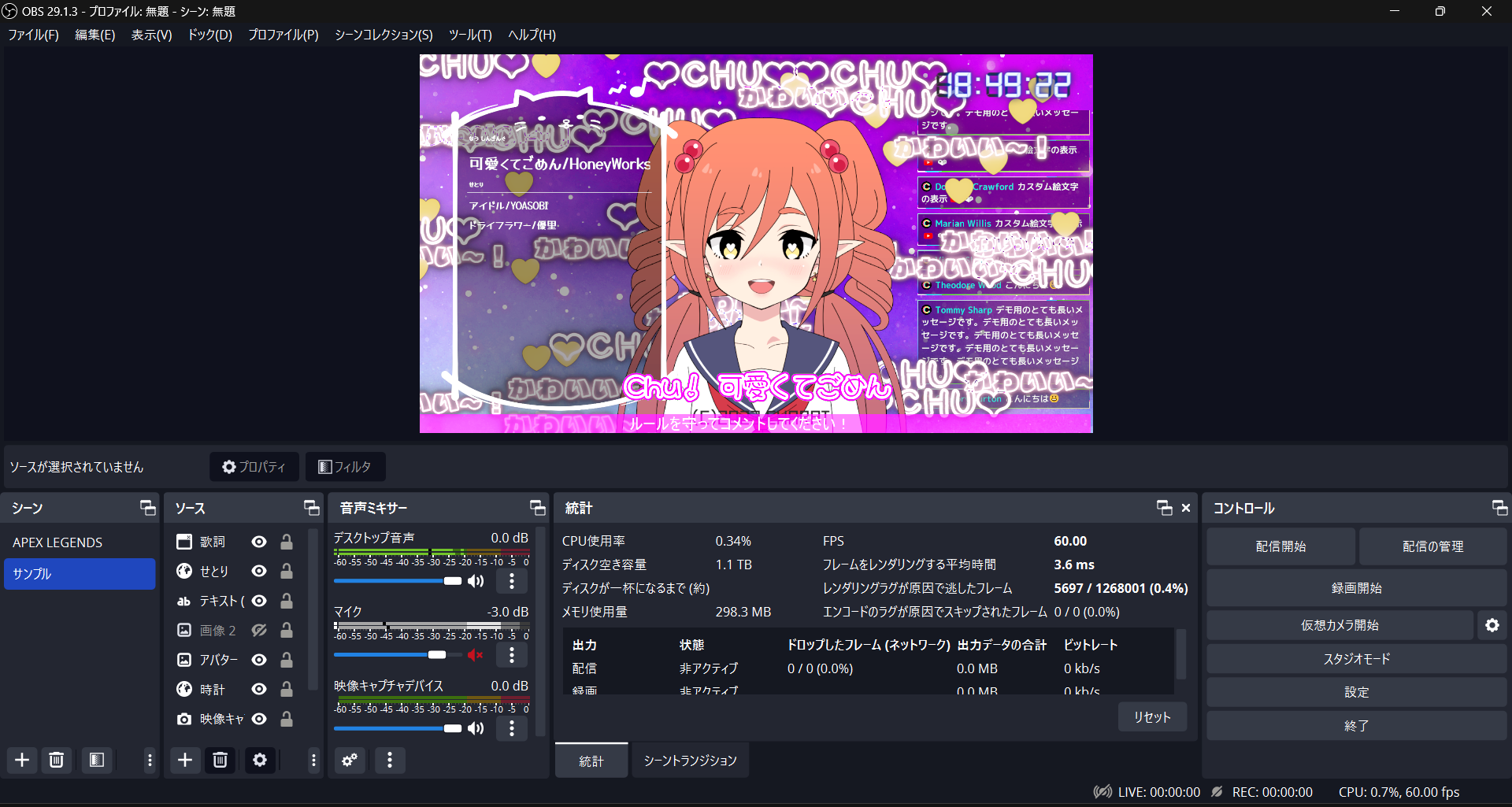This screenshot has width=1512, height=807.
Task: Unmute the マイク speaker icon
Action: click(x=475, y=654)
